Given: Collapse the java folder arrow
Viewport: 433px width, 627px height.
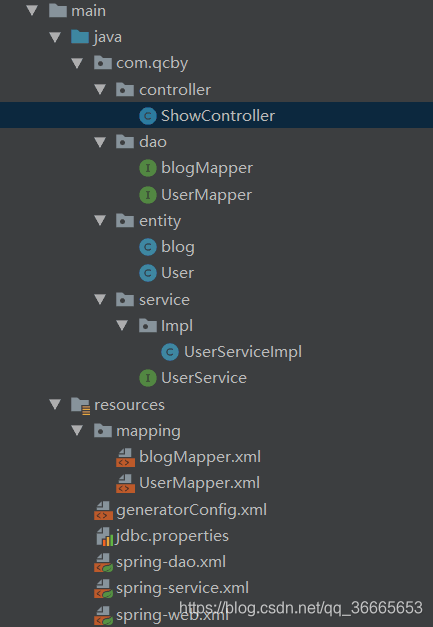Looking at the screenshot, I should [x=55, y=37].
